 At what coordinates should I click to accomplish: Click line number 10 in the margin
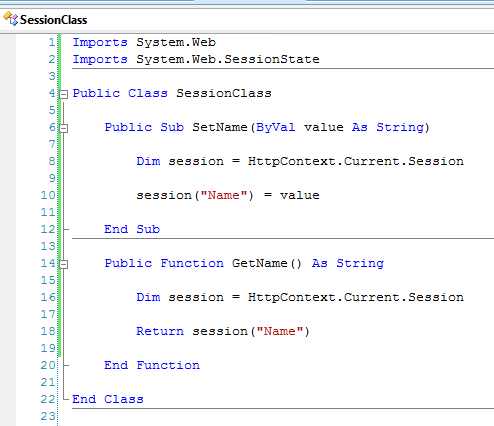(48, 195)
